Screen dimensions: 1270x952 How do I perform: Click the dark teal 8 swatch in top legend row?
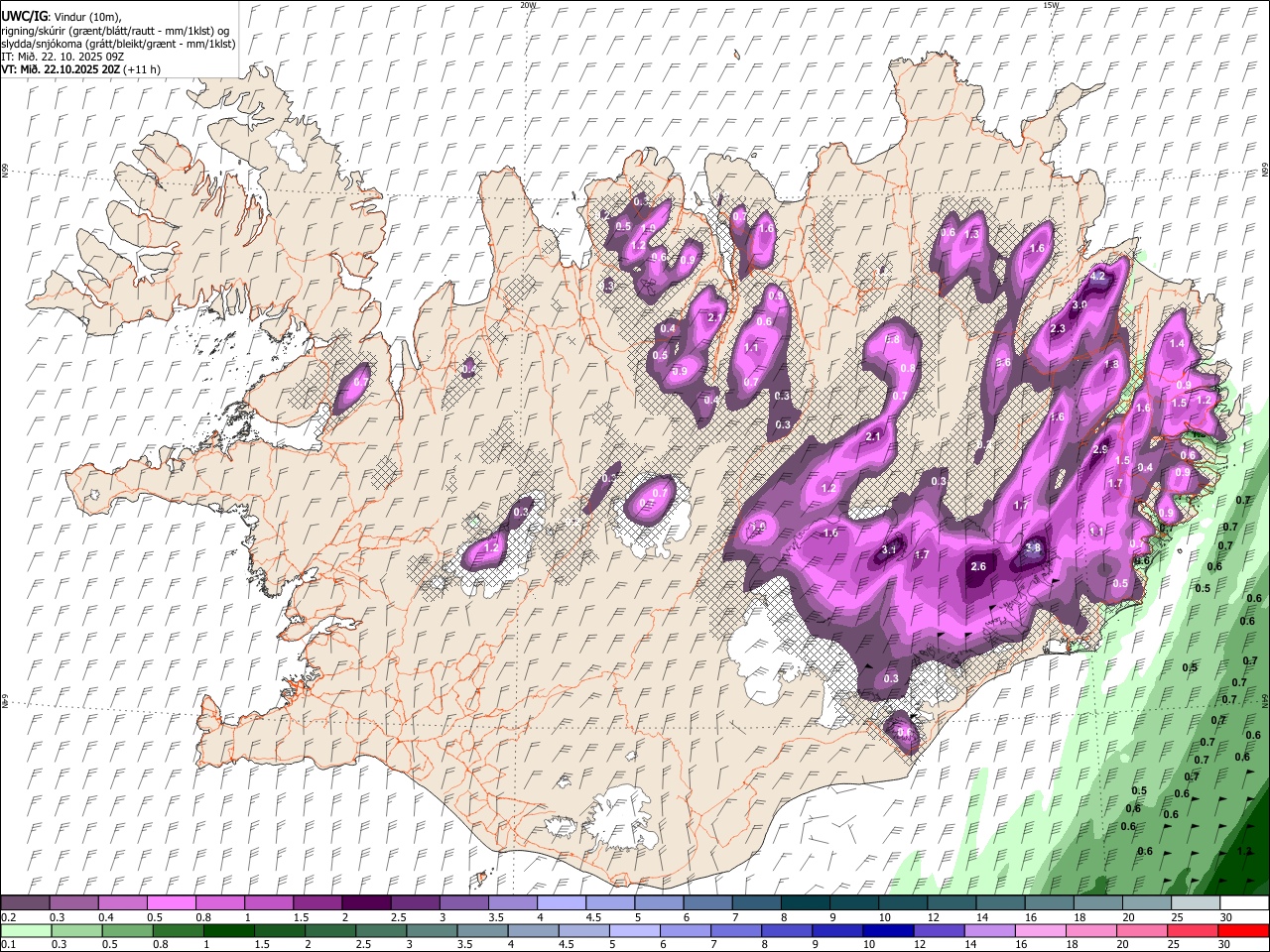pyautogui.click(x=806, y=903)
